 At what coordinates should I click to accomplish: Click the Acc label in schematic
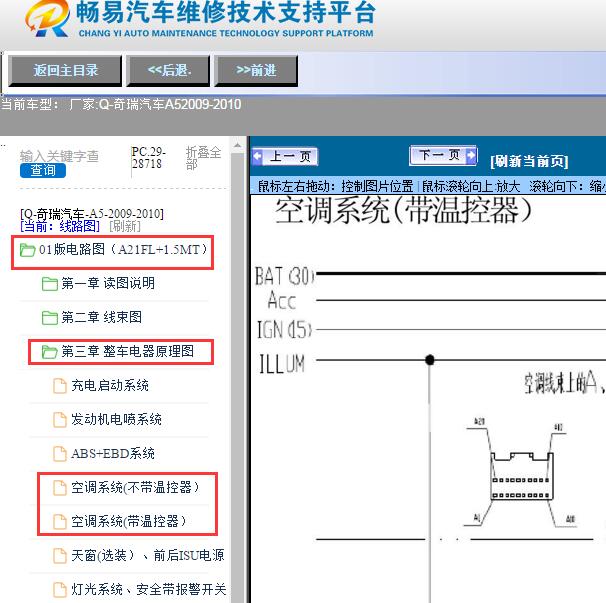tap(282, 300)
